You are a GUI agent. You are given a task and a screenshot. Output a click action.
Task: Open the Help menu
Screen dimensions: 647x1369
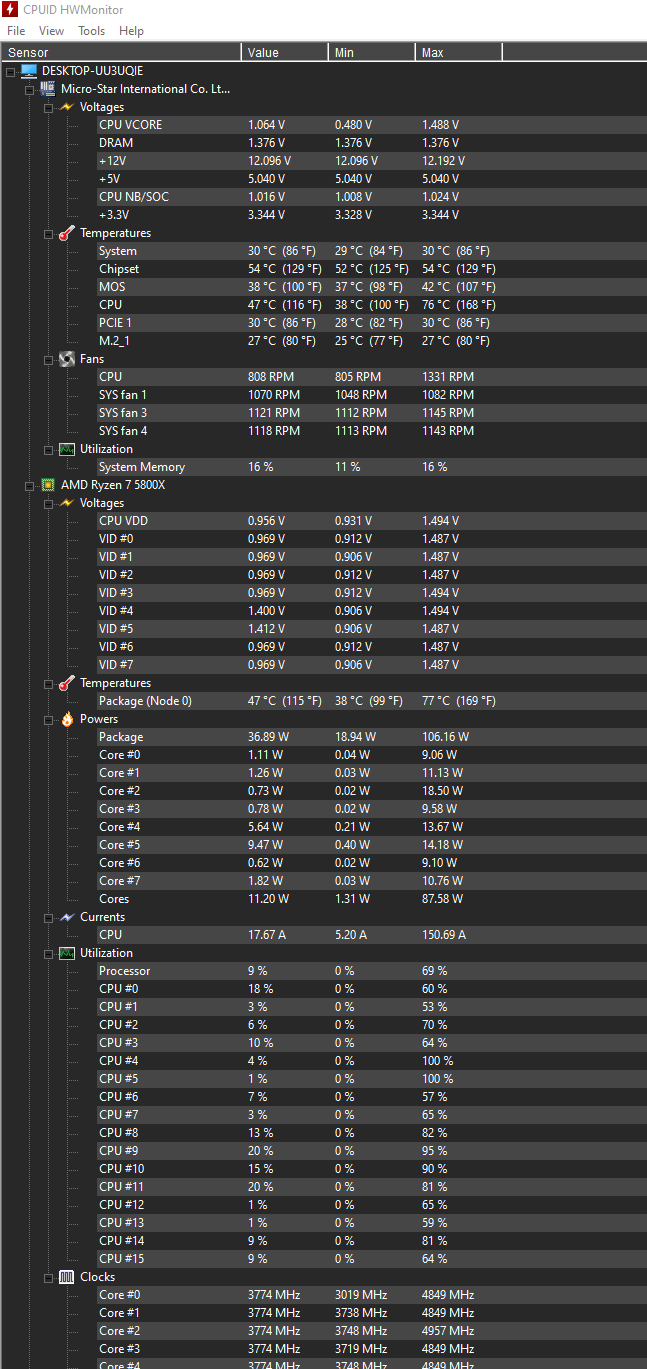131,31
